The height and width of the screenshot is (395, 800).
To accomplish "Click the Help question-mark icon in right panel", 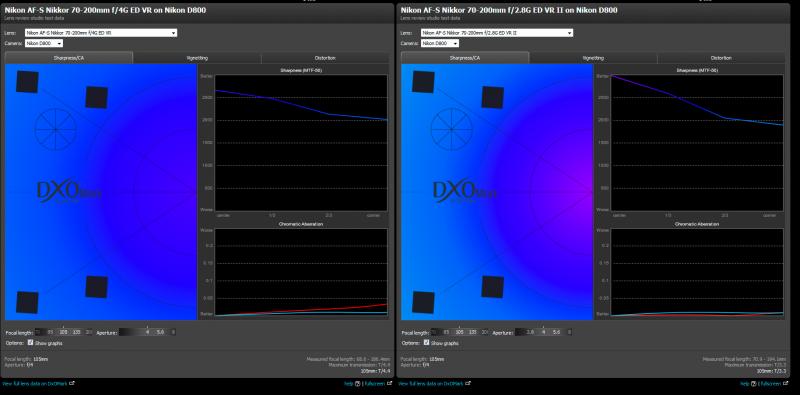I will pyautogui.click(x=754, y=383).
